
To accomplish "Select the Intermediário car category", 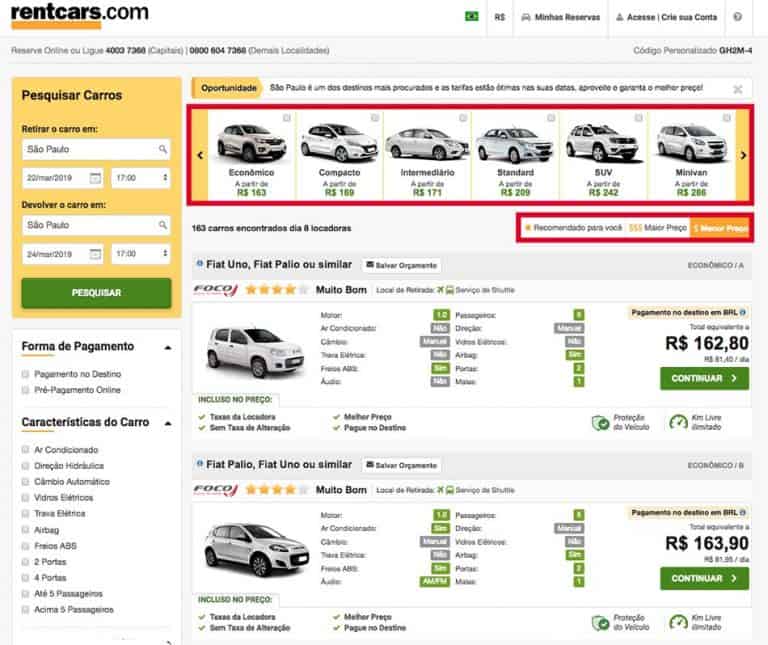I will pyautogui.click(x=427, y=155).
